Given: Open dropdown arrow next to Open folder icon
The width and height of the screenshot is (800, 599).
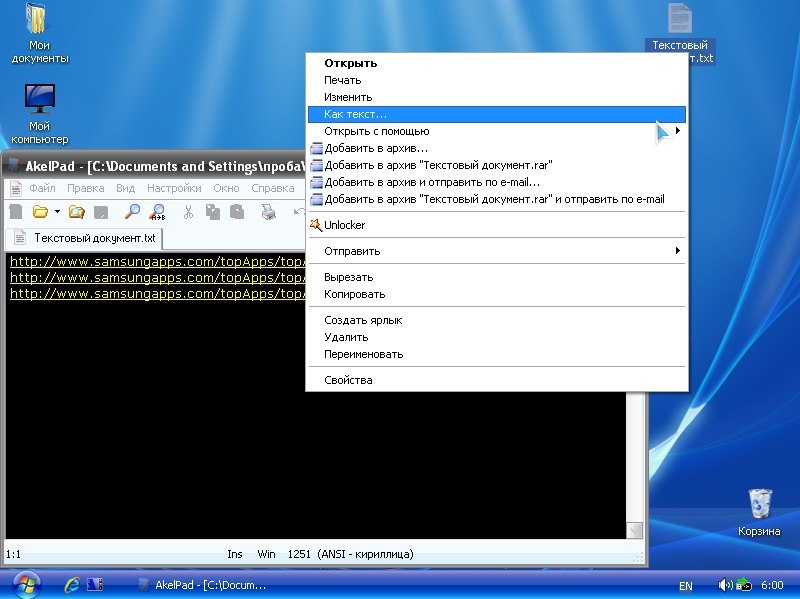Looking at the screenshot, I should point(57,211).
